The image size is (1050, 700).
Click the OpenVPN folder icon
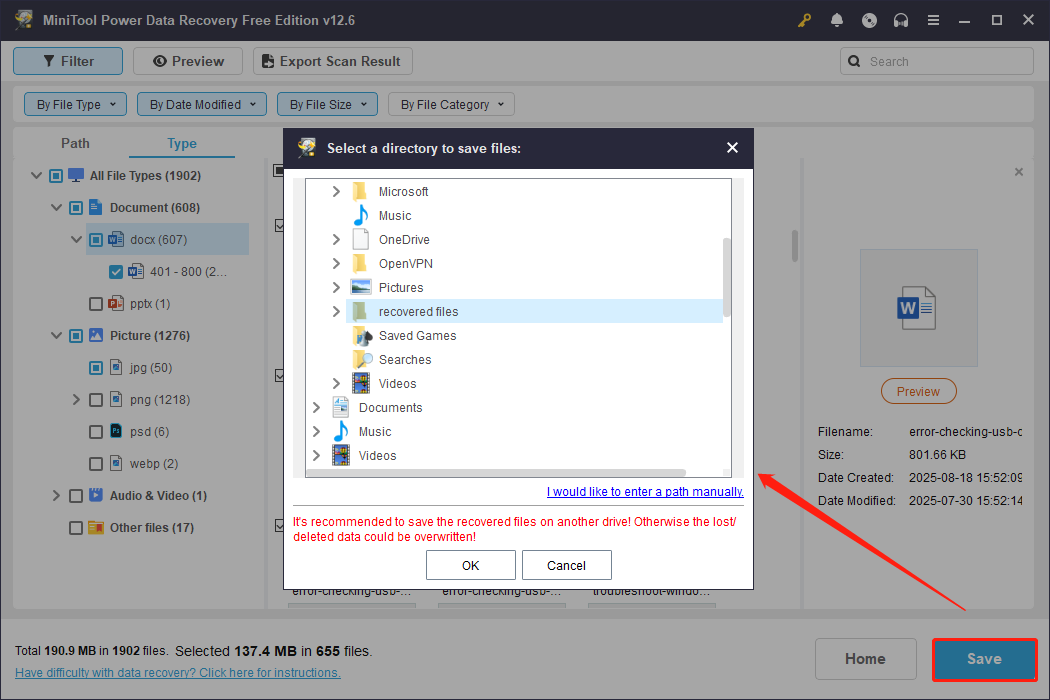click(360, 263)
